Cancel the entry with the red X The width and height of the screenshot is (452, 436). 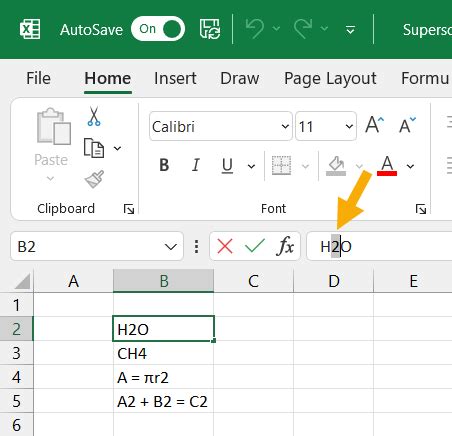[x=225, y=247]
